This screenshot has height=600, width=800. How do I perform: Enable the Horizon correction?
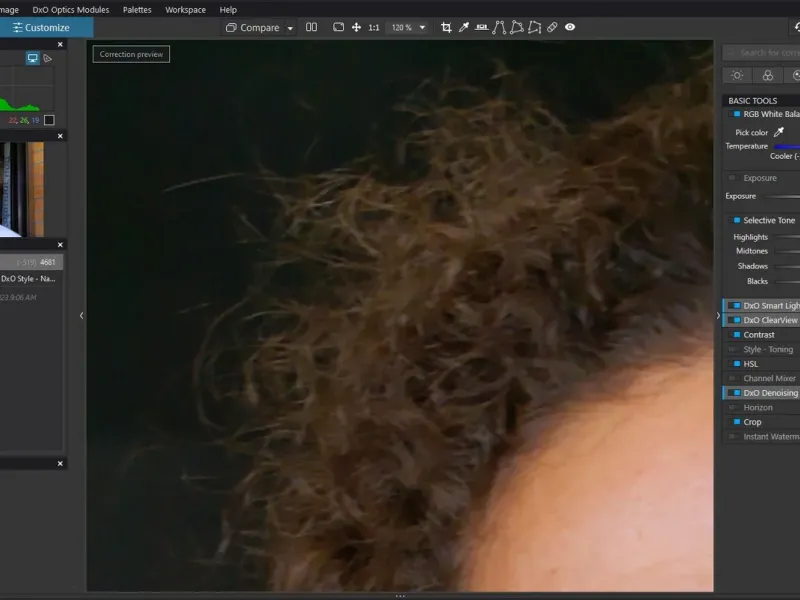point(732,408)
